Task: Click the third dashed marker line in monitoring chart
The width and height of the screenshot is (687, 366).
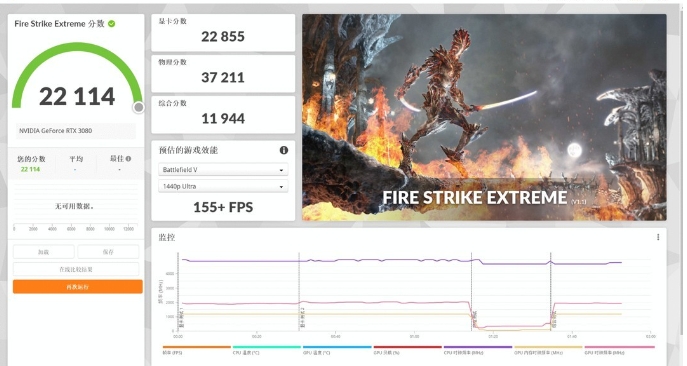Action: tap(471, 291)
